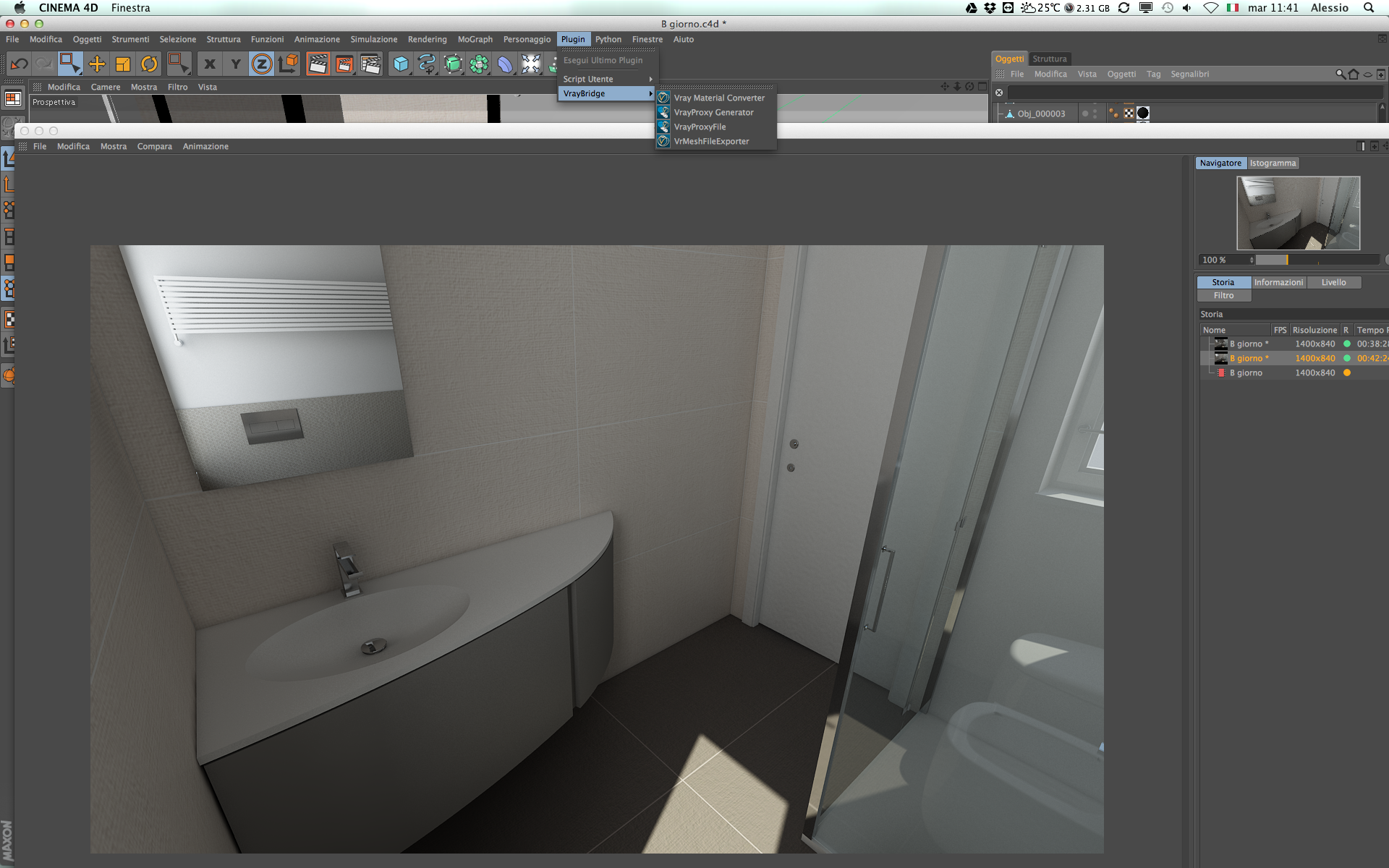This screenshot has width=1389, height=868.
Task: Toggle the X axis lock
Action: coord(210,64)
